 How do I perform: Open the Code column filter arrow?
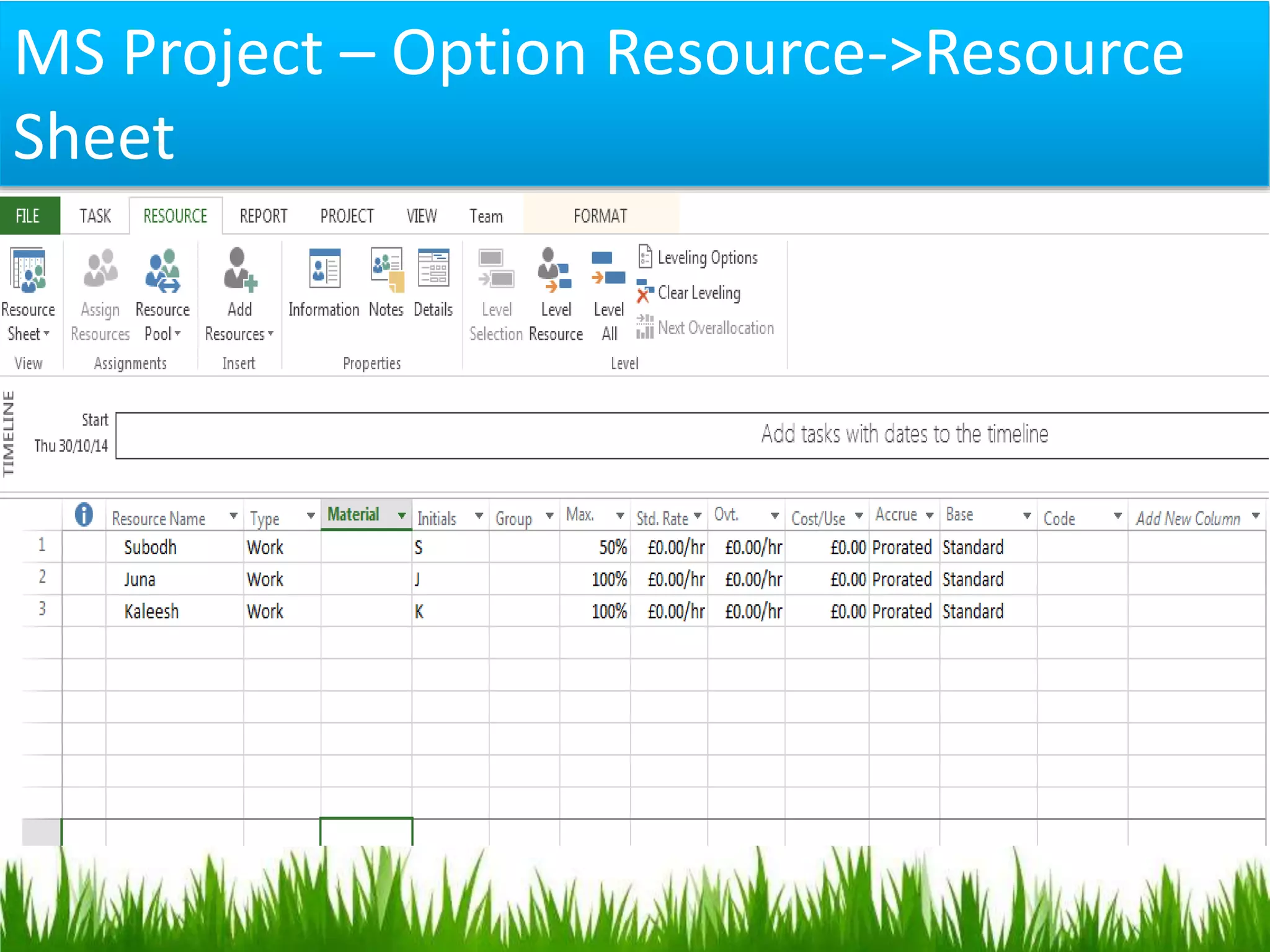coord(1117,516)
